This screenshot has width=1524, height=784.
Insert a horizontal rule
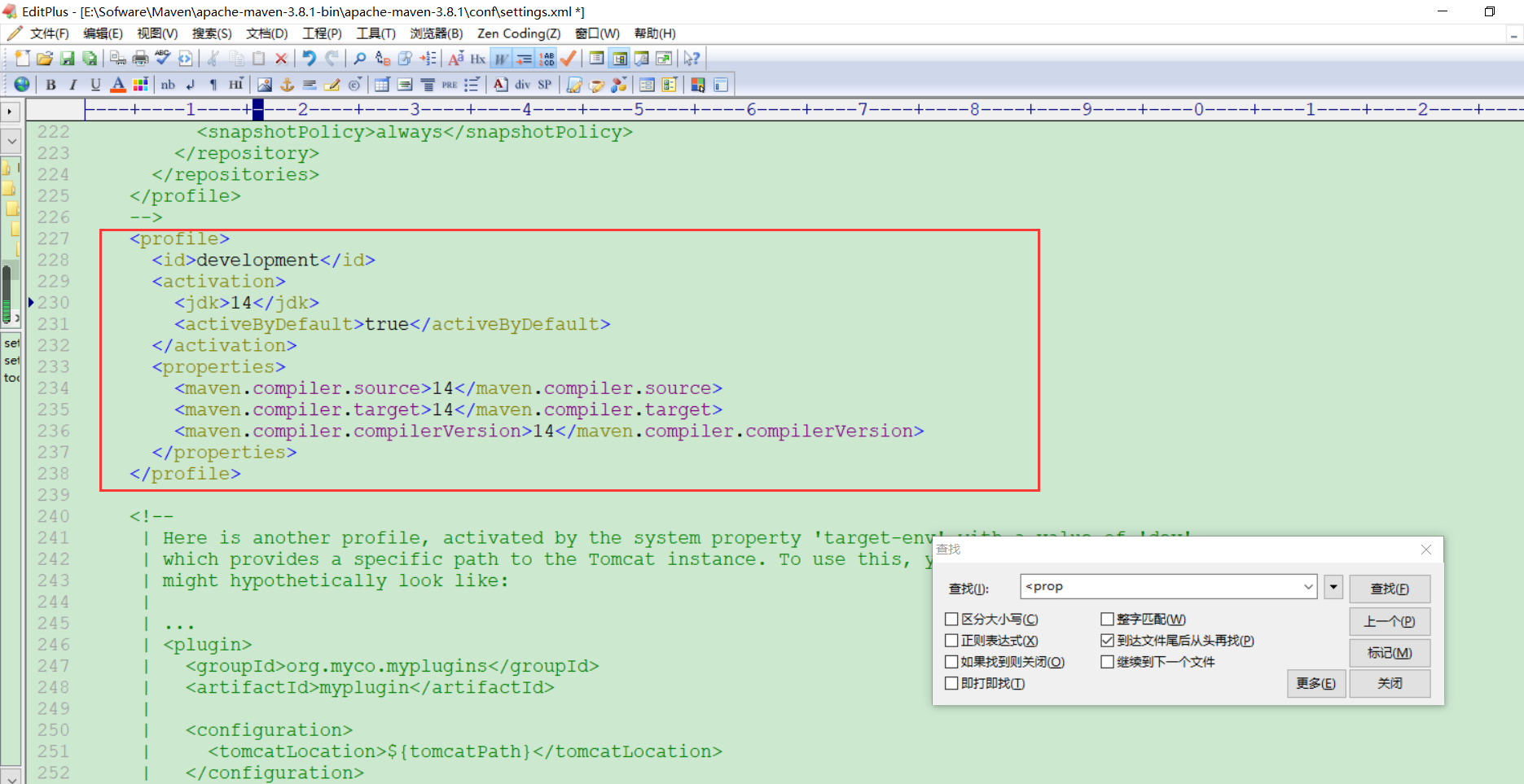click(x=309, y=84)
